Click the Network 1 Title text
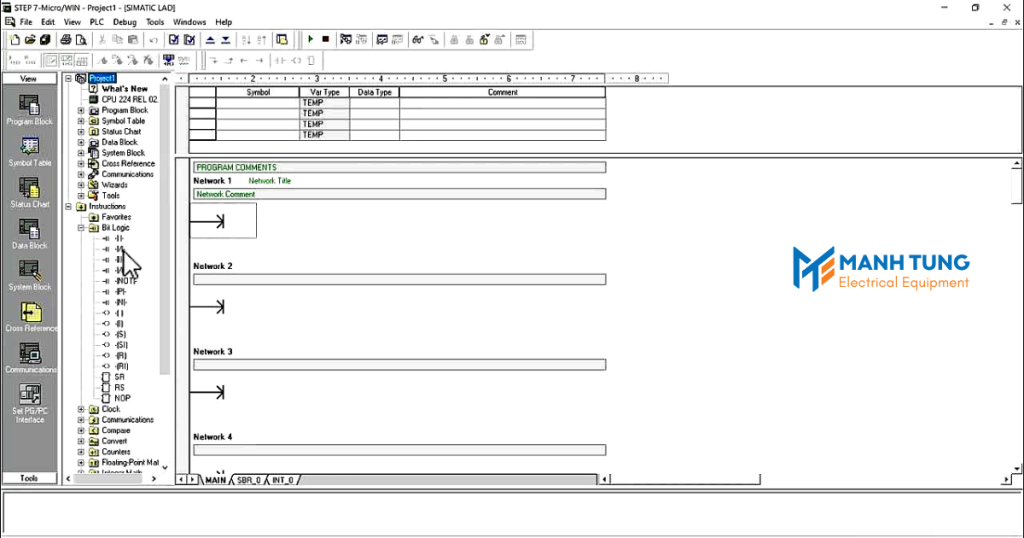This screenshot has height=538, width=1024. (270, 181)
